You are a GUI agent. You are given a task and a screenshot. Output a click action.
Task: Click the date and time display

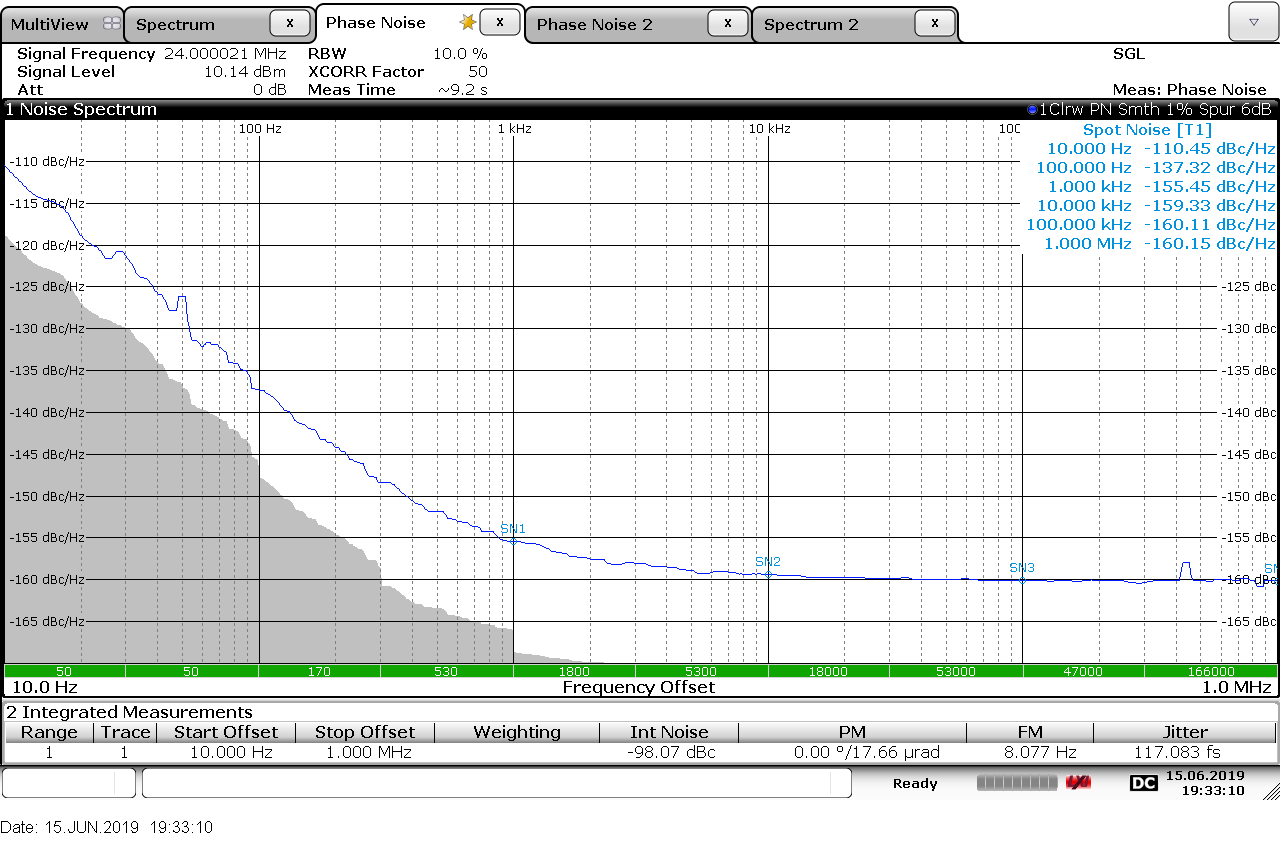(x=1205, y=783)
